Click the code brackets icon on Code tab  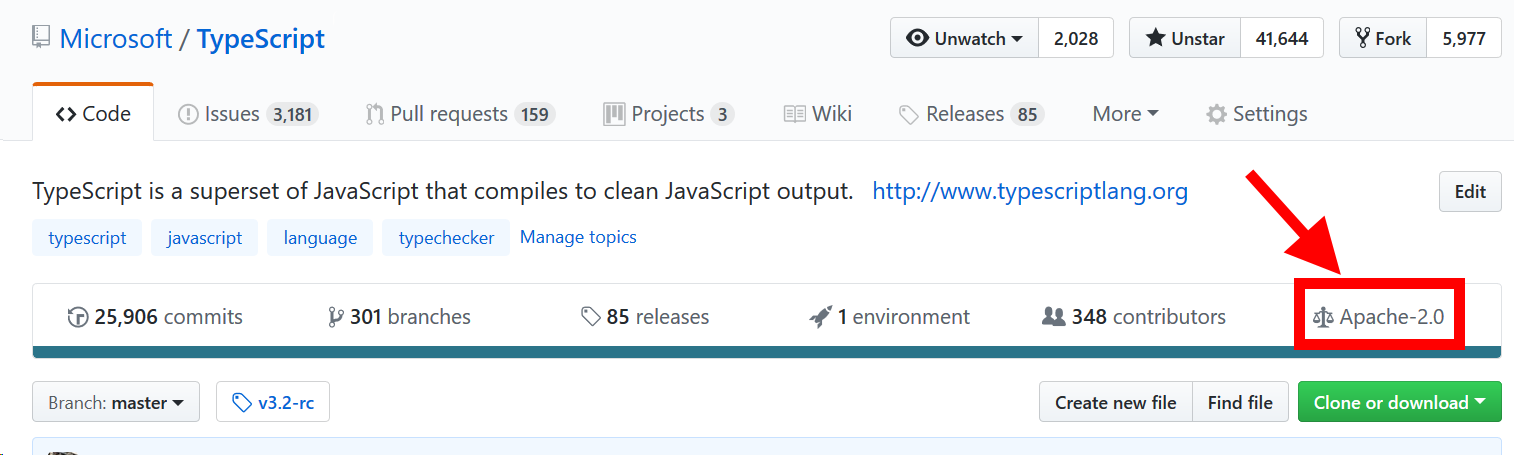click(x=66, y=114)
